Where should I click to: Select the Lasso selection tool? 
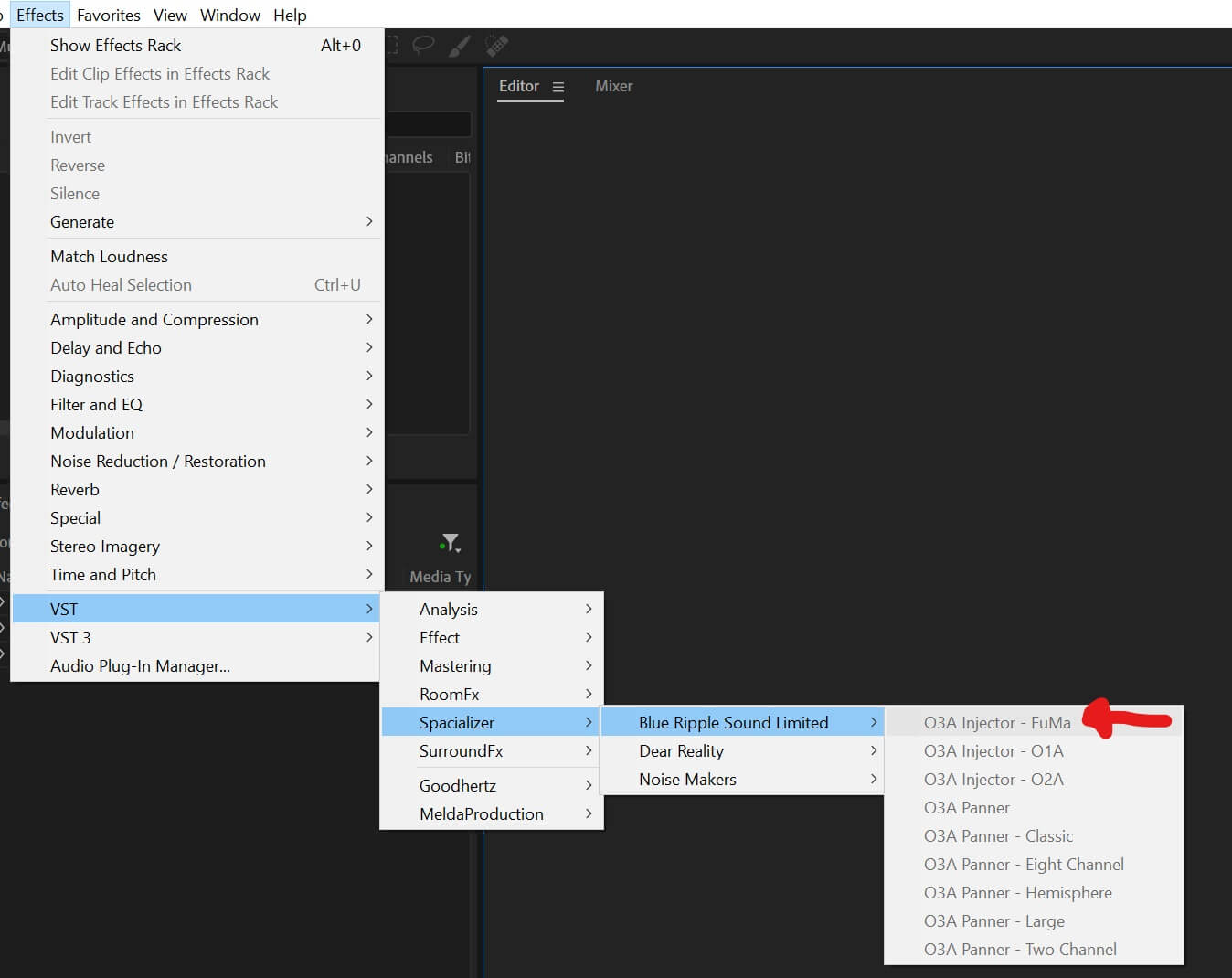click(x=423, y=44)
